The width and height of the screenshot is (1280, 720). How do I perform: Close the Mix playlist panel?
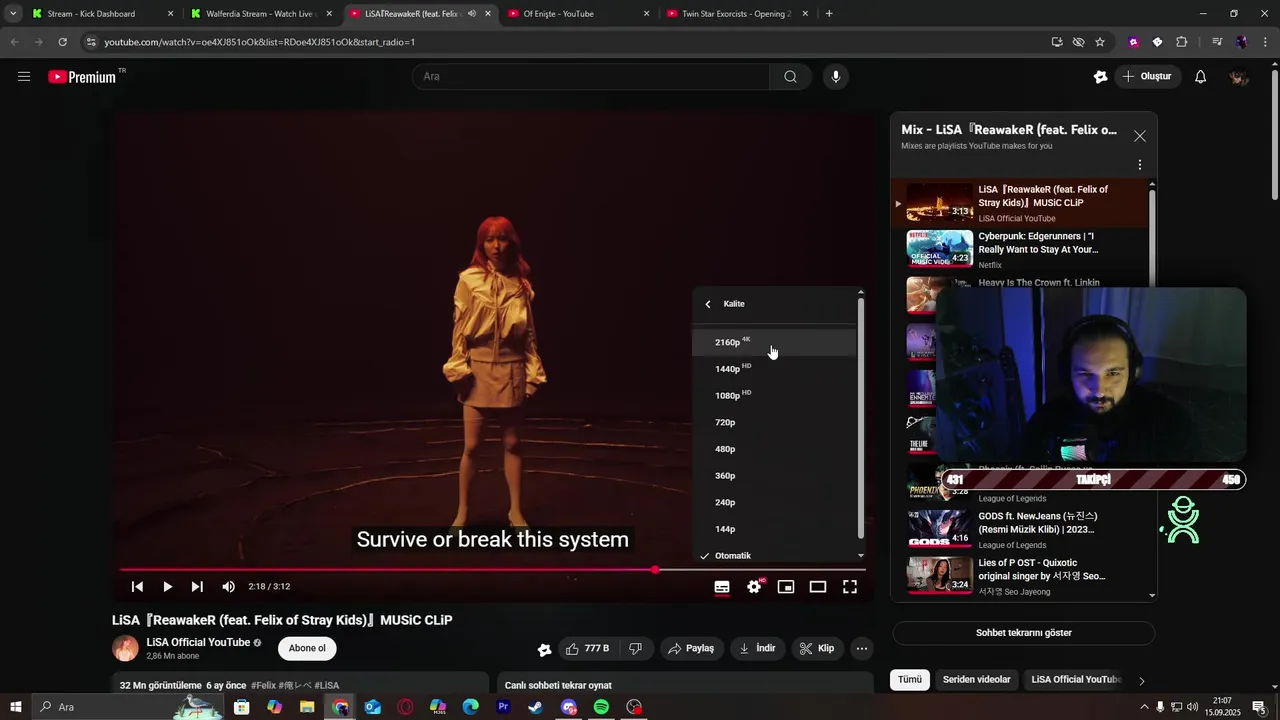[x=1140, y=136]
